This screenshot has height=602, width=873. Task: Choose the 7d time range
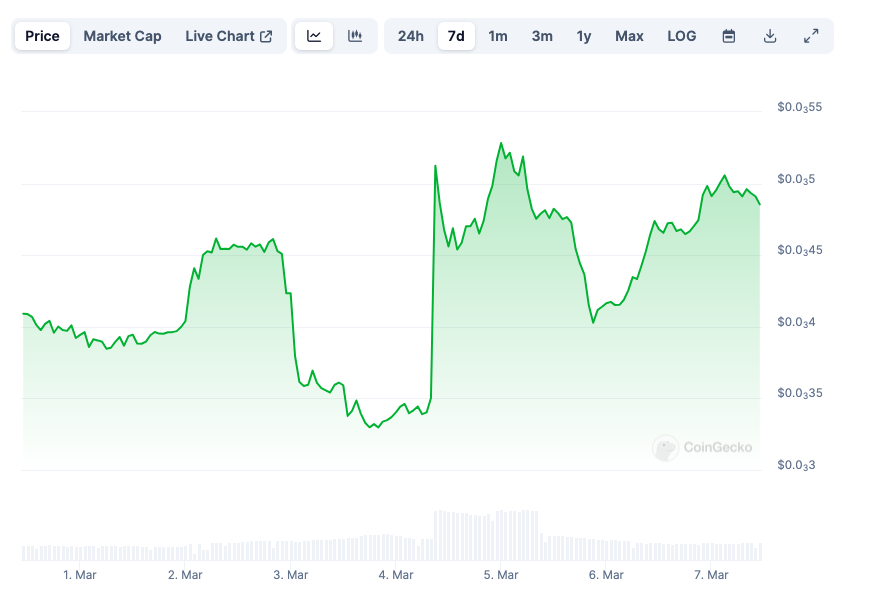point(456,36)
